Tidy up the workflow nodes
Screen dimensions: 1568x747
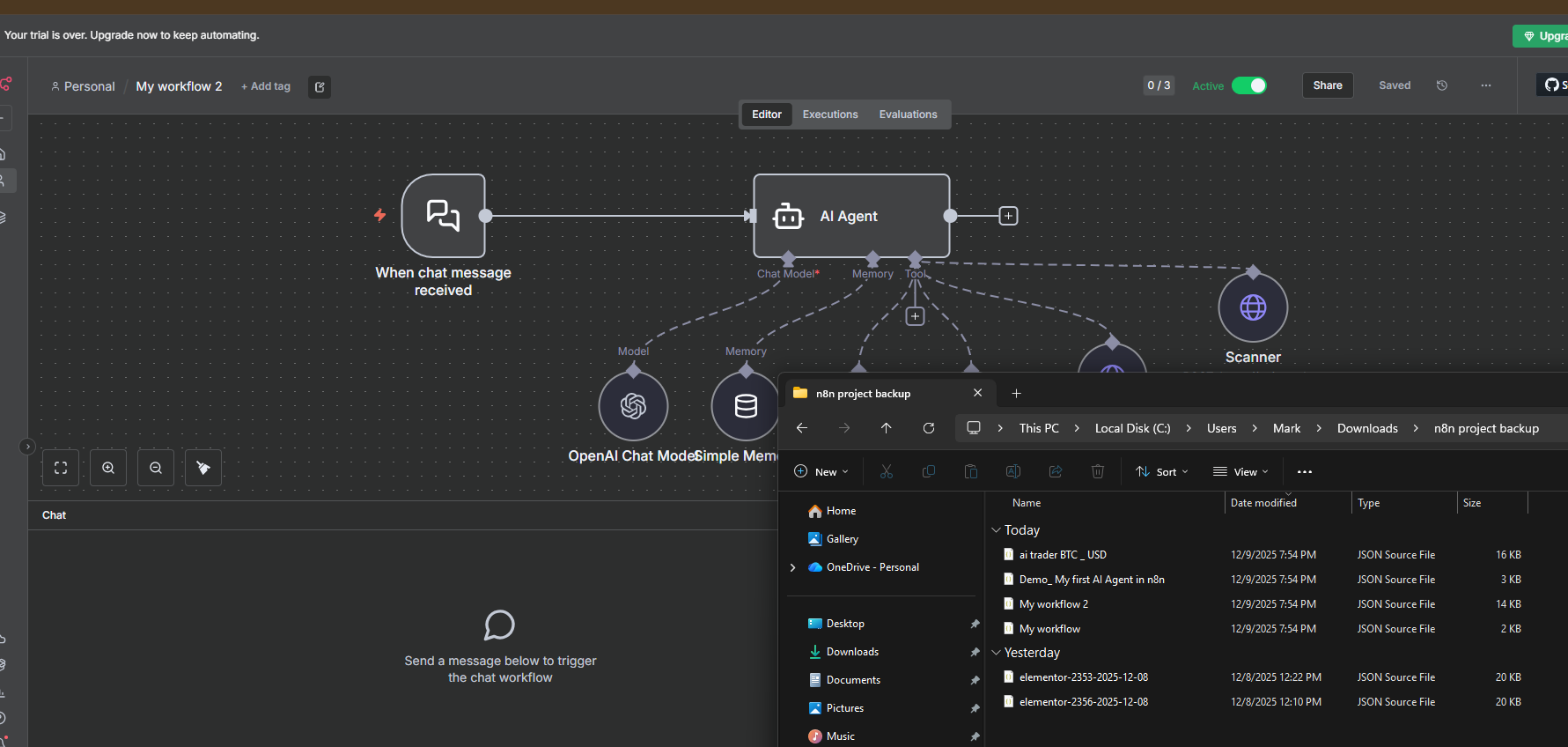203,468
